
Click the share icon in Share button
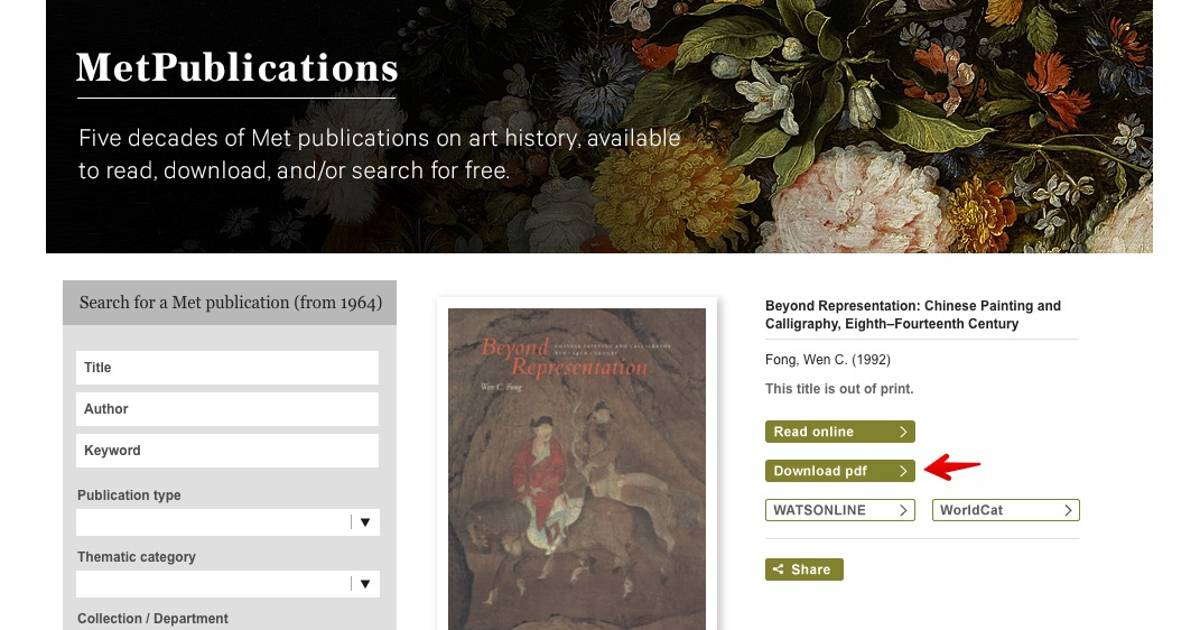tap(778, 569)
